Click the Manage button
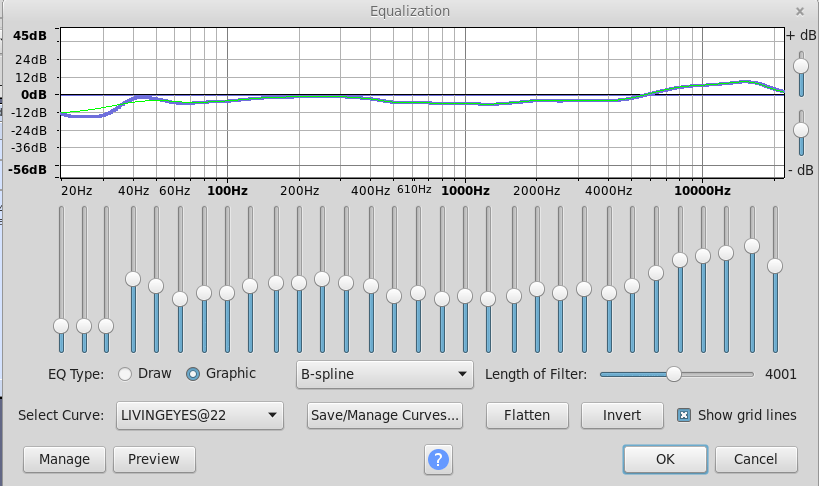819x486 pixels. 64,459
